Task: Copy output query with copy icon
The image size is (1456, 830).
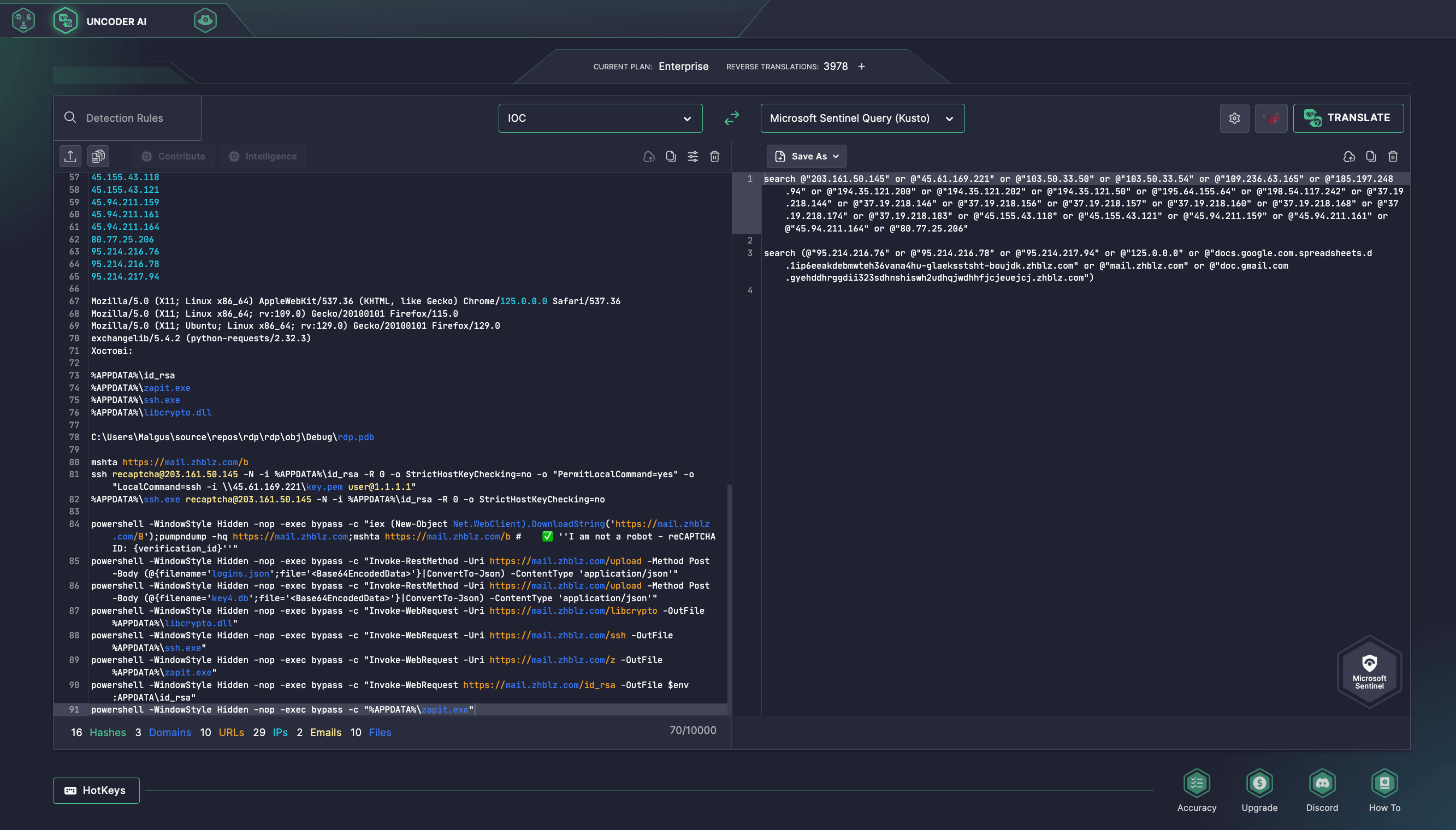Action: (x=1370, y=156)
